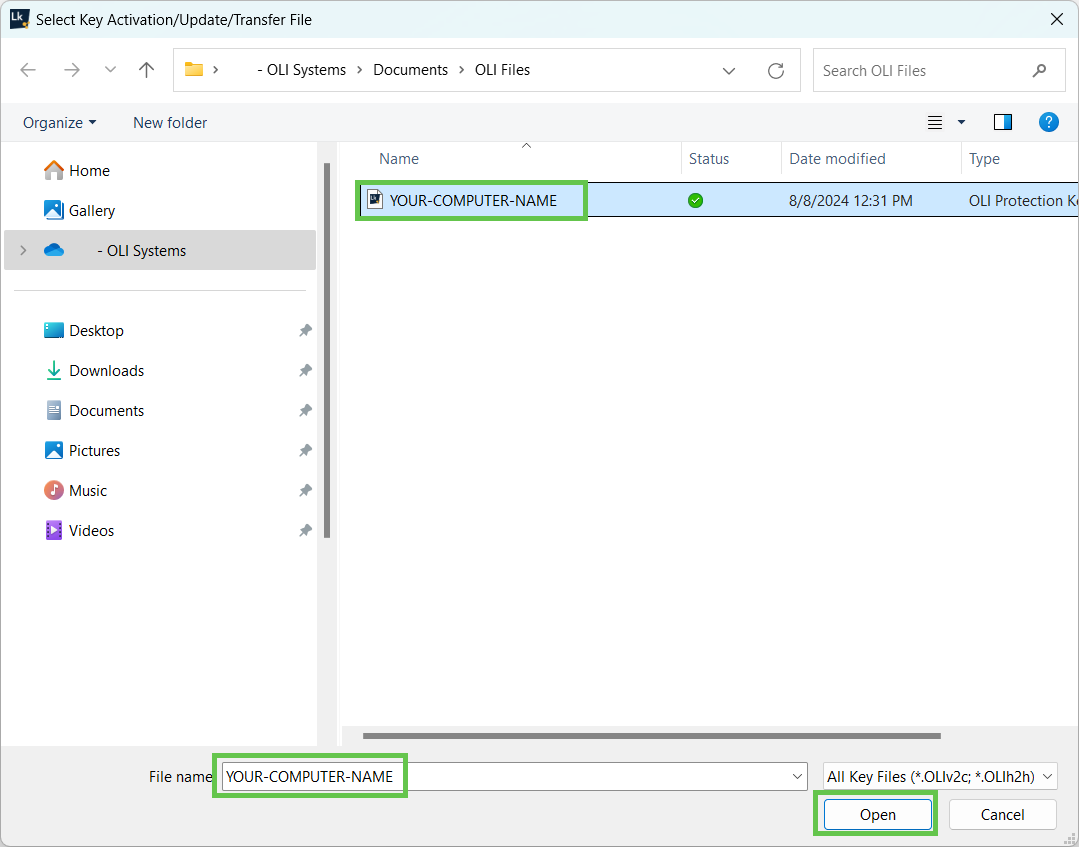Screen dimensions: 1079x847
Task: Unpin Music using its pin icon
Action: [x=305, y=491]
